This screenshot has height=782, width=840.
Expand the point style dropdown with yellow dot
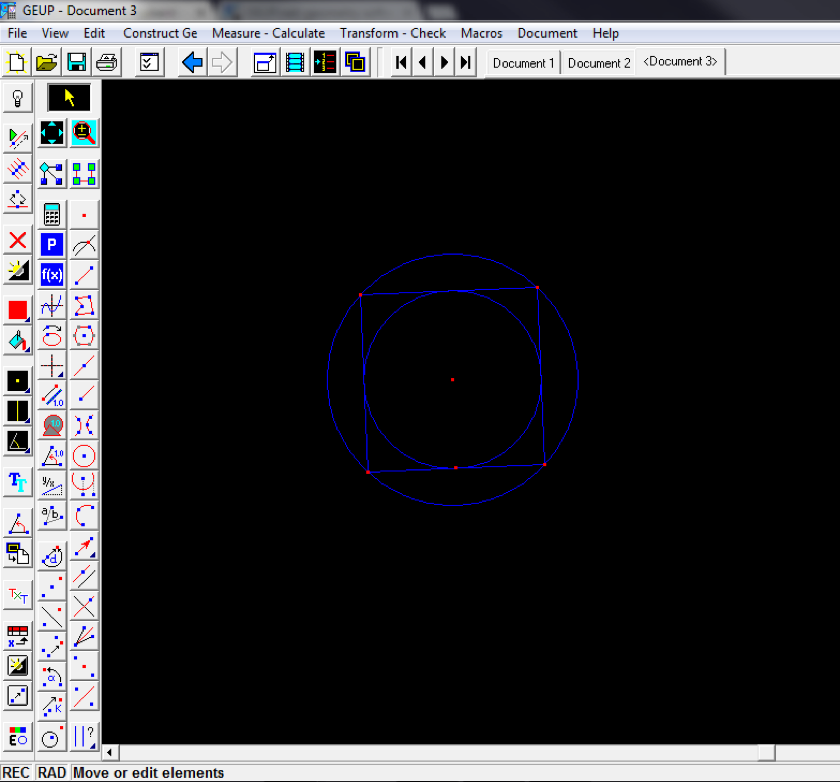coord(18,381)
